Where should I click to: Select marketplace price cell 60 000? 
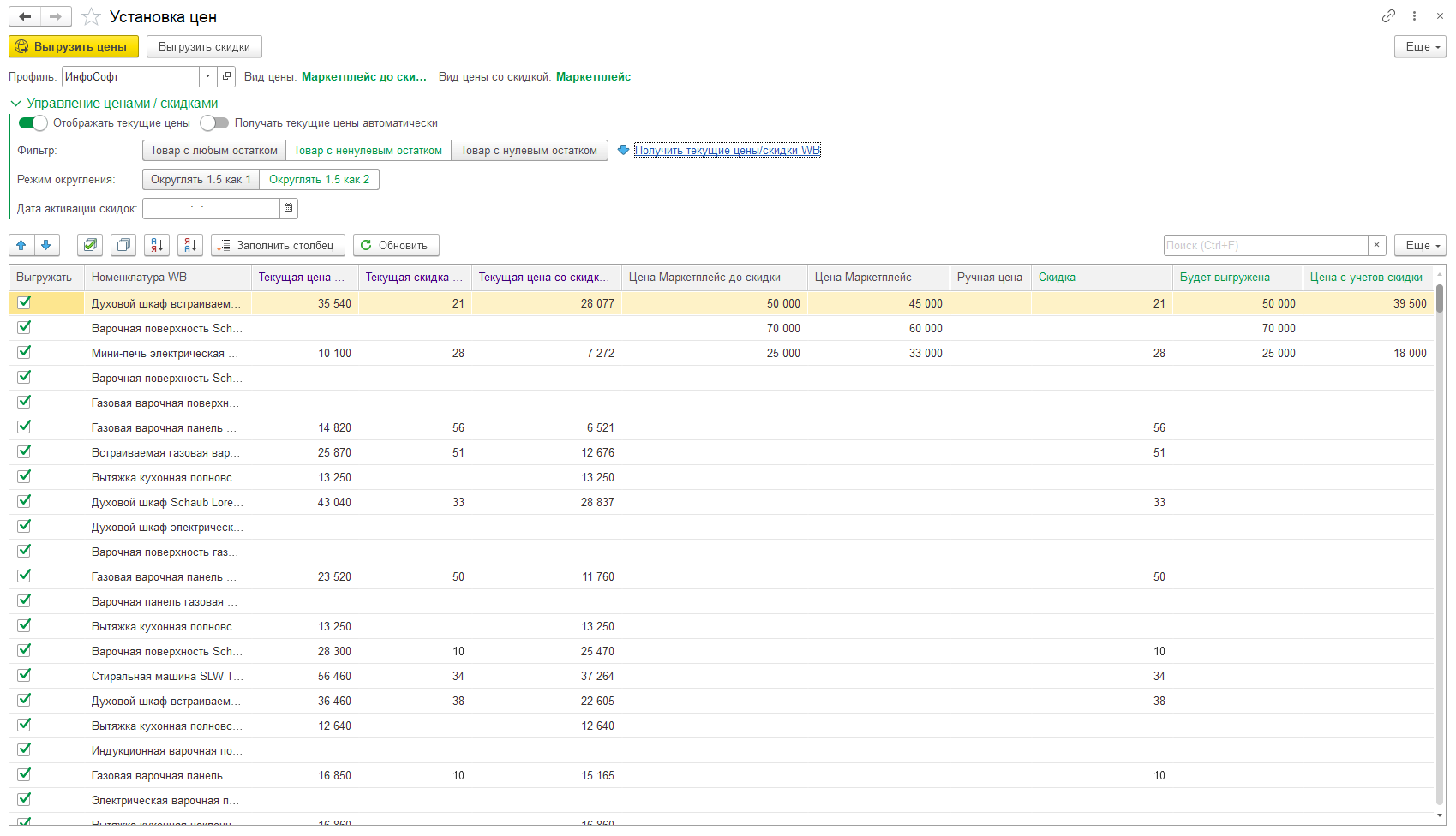click(879, 328)
